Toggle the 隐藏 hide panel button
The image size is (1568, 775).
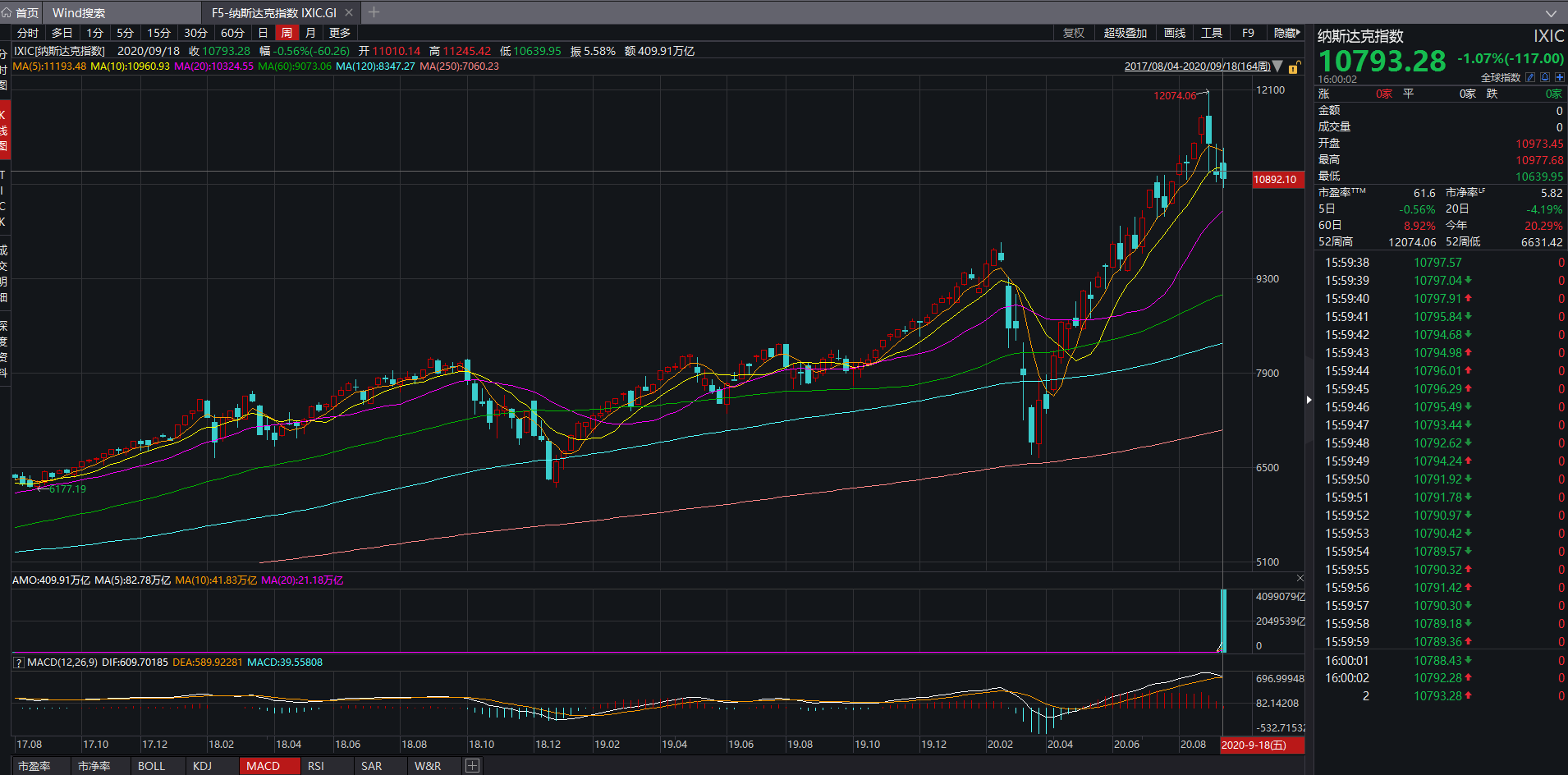[x=1286, y=33]
